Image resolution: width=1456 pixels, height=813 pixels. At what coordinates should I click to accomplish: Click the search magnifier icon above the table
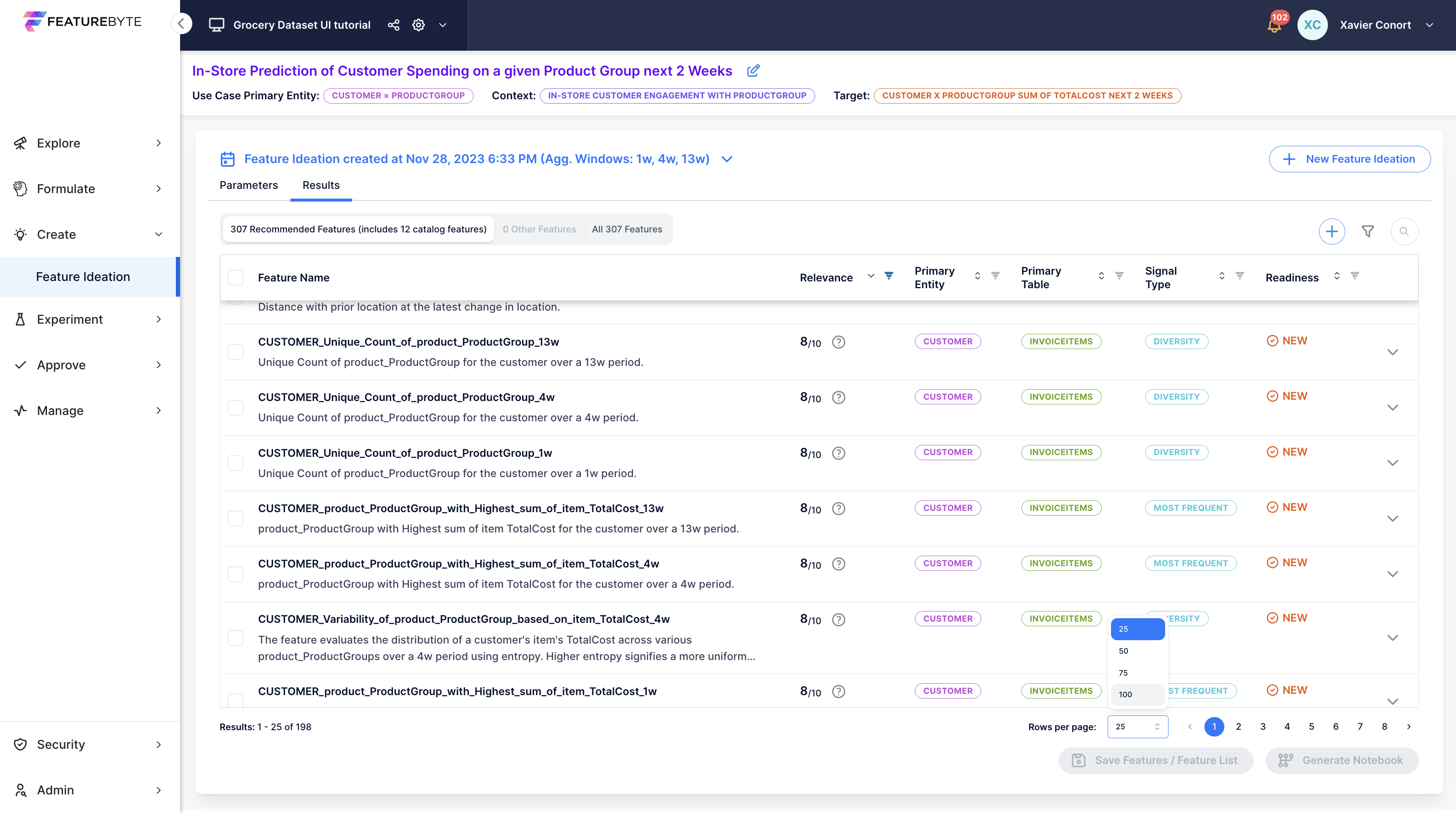pyautogui.click(x=1404, y=231)
